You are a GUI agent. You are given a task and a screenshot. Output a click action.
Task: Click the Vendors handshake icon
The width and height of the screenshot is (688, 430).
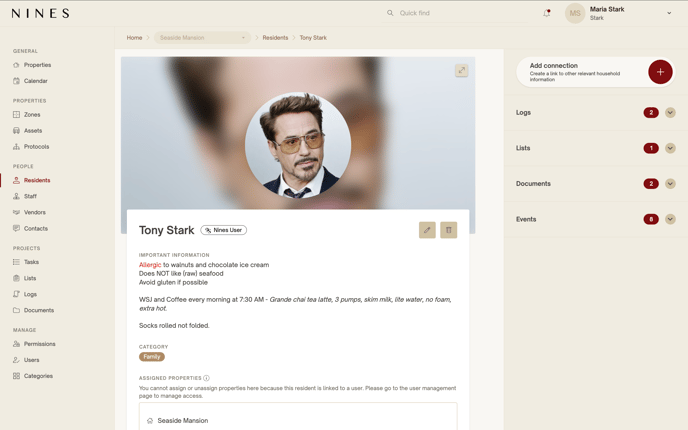coord(16,212)
